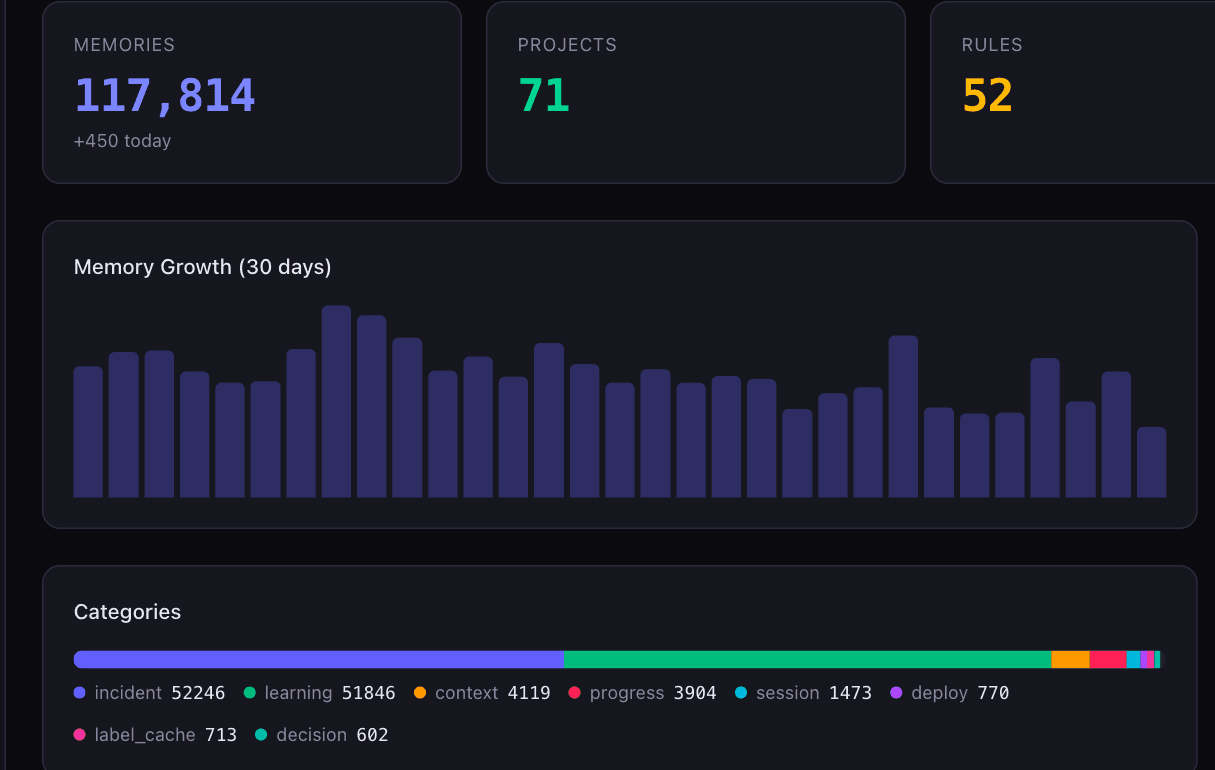Click the teal decision legend dot
Screen dimensions: 1215x770
[x=262, y=735]
